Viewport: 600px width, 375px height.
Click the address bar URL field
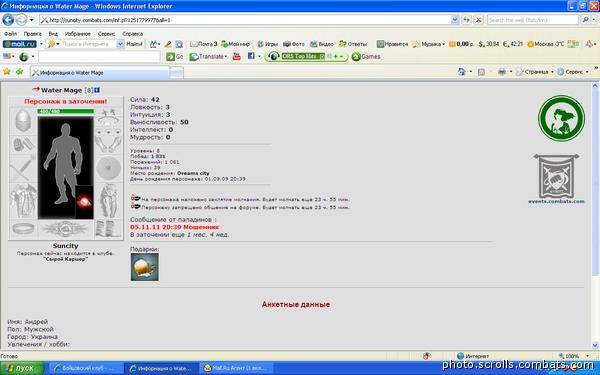(x=245, y=20)
